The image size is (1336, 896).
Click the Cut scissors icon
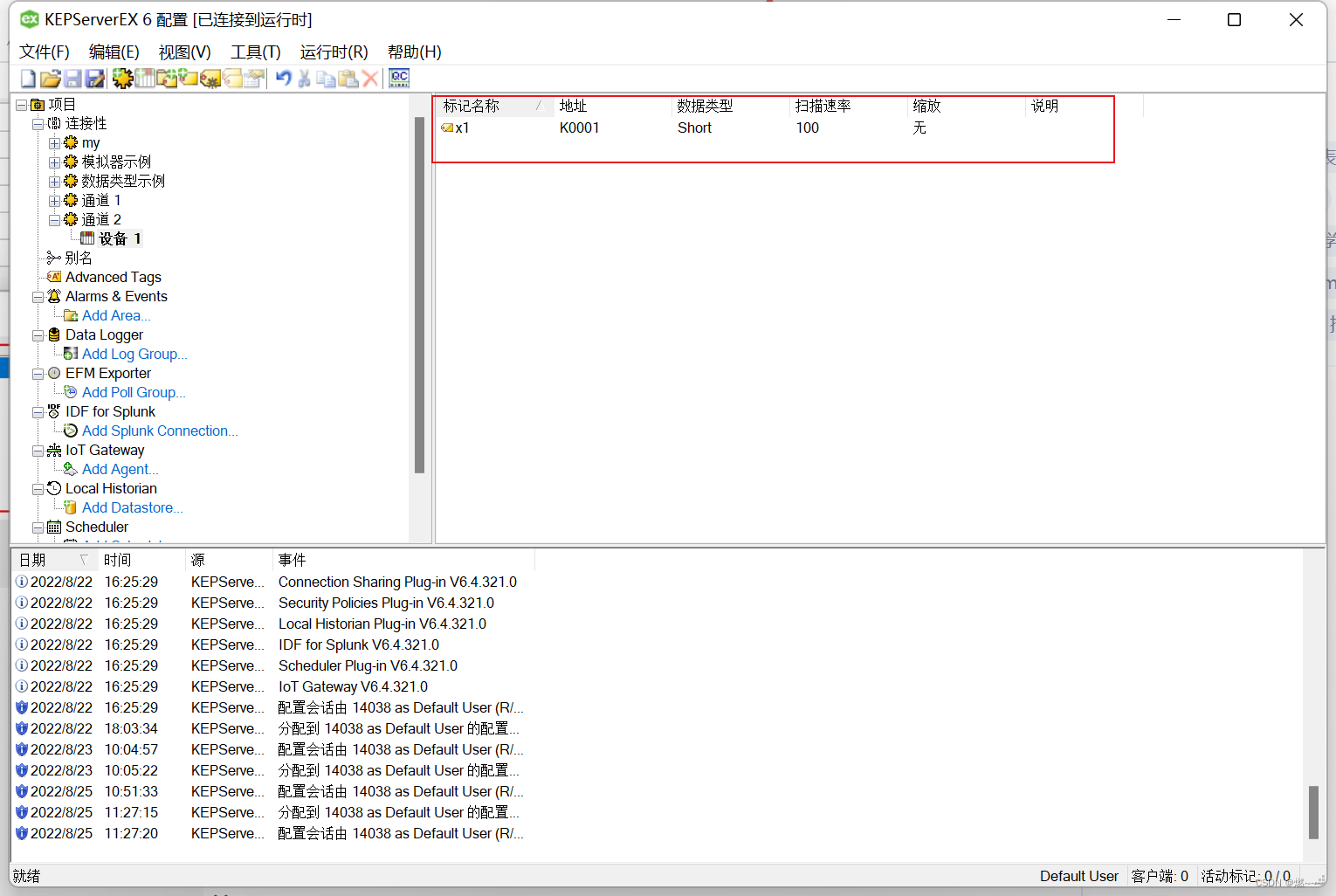tap(304, 79)
